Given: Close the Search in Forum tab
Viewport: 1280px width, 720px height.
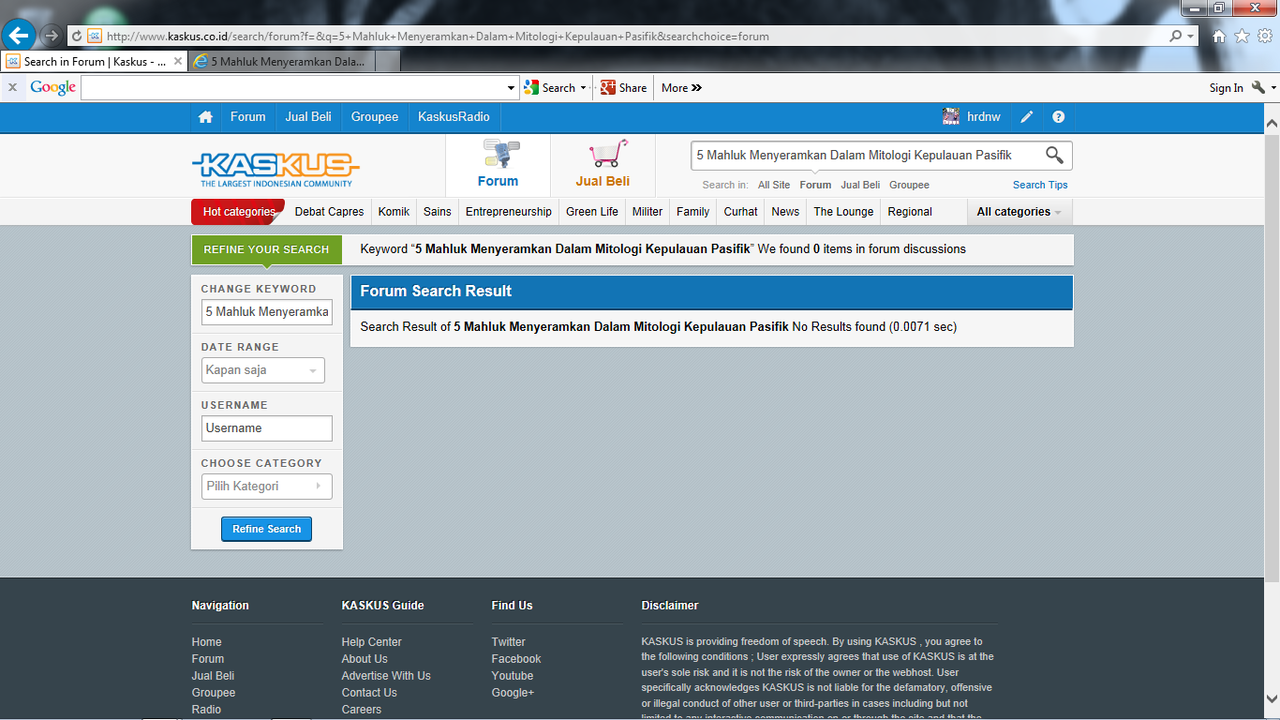Looking at the screenshot, I should (x=178, y=61).
